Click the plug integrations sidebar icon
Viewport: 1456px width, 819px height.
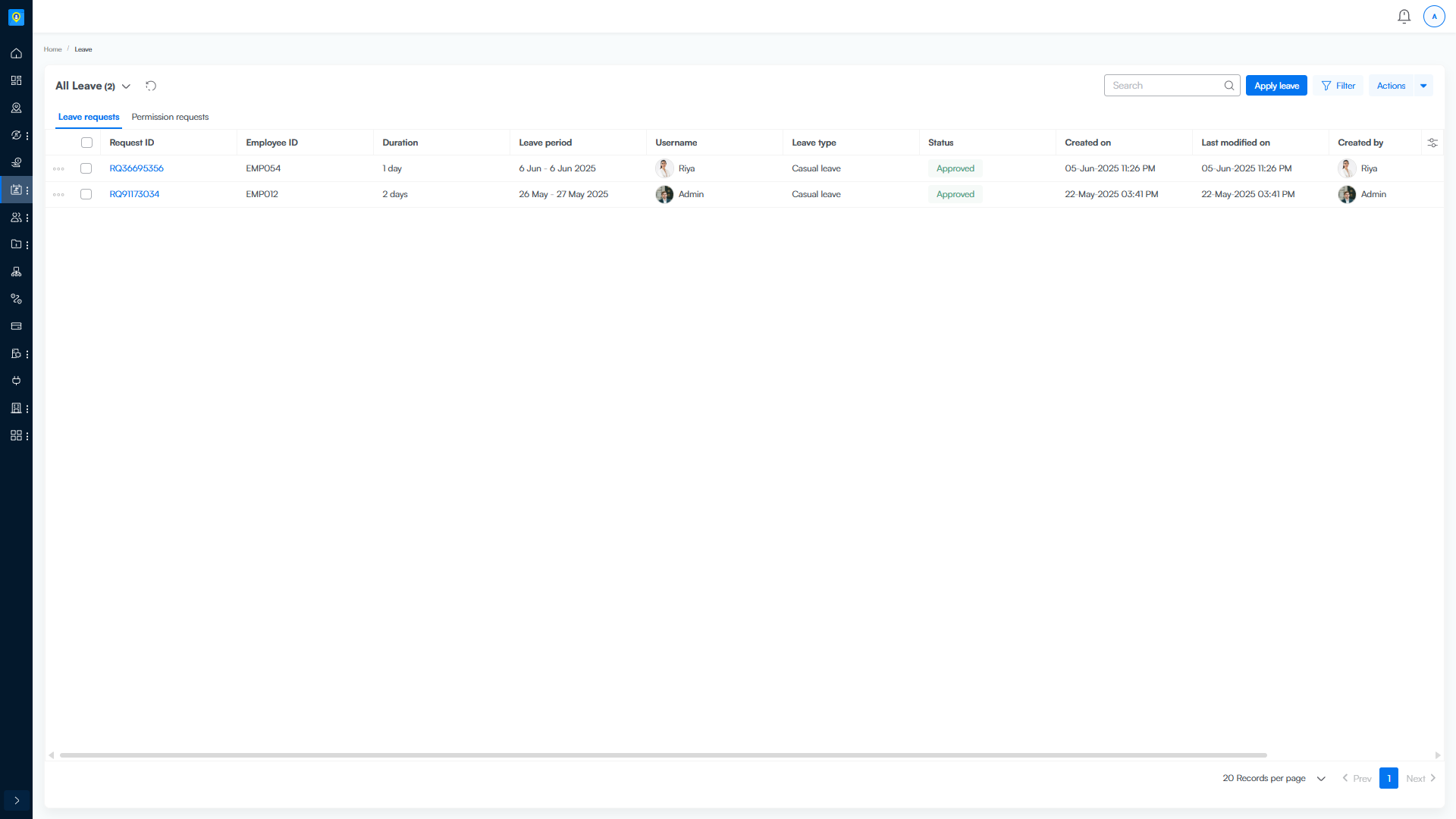(x=16, y=381)
